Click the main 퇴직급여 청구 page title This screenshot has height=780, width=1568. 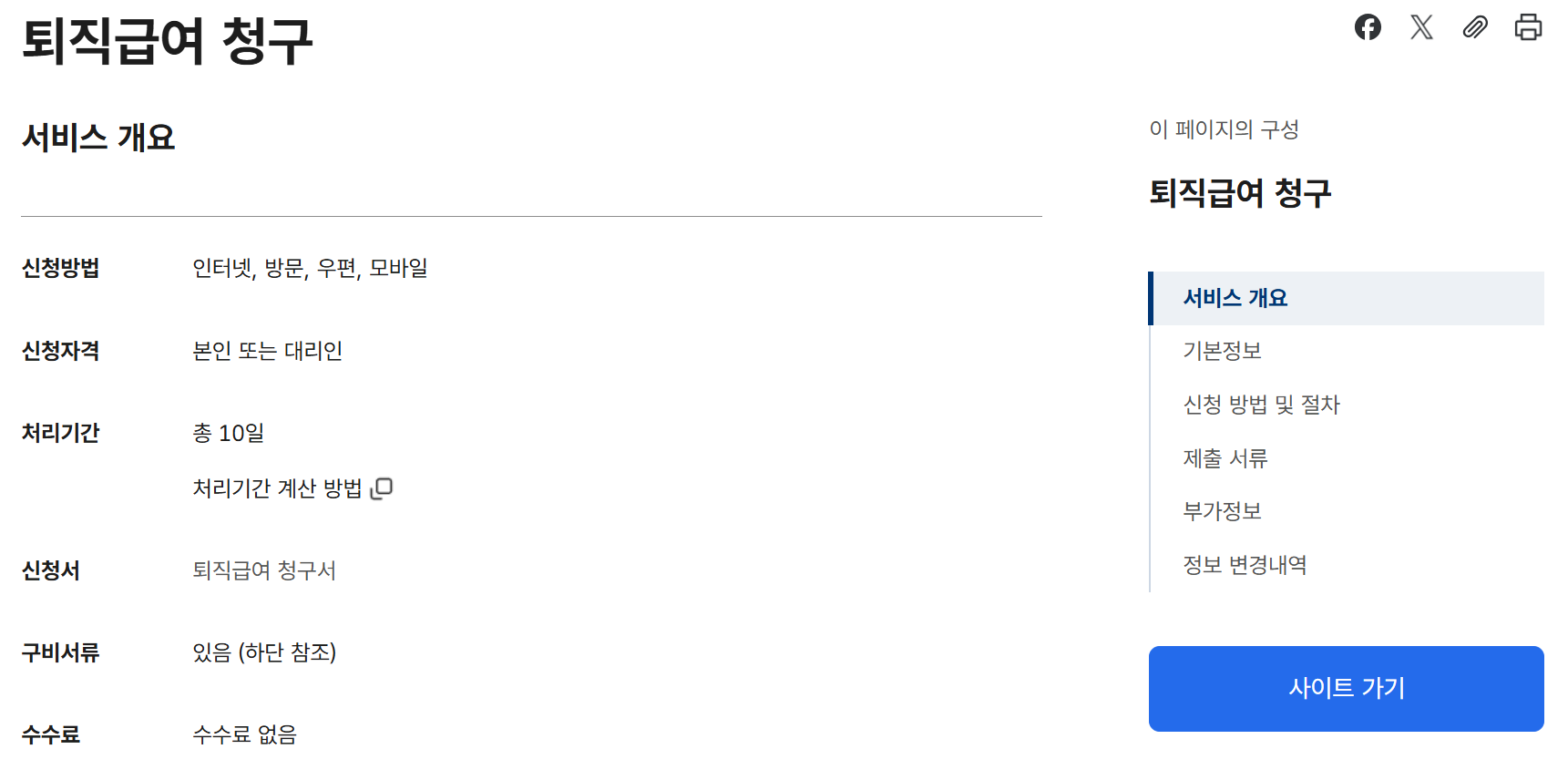(x=168, y=42)
